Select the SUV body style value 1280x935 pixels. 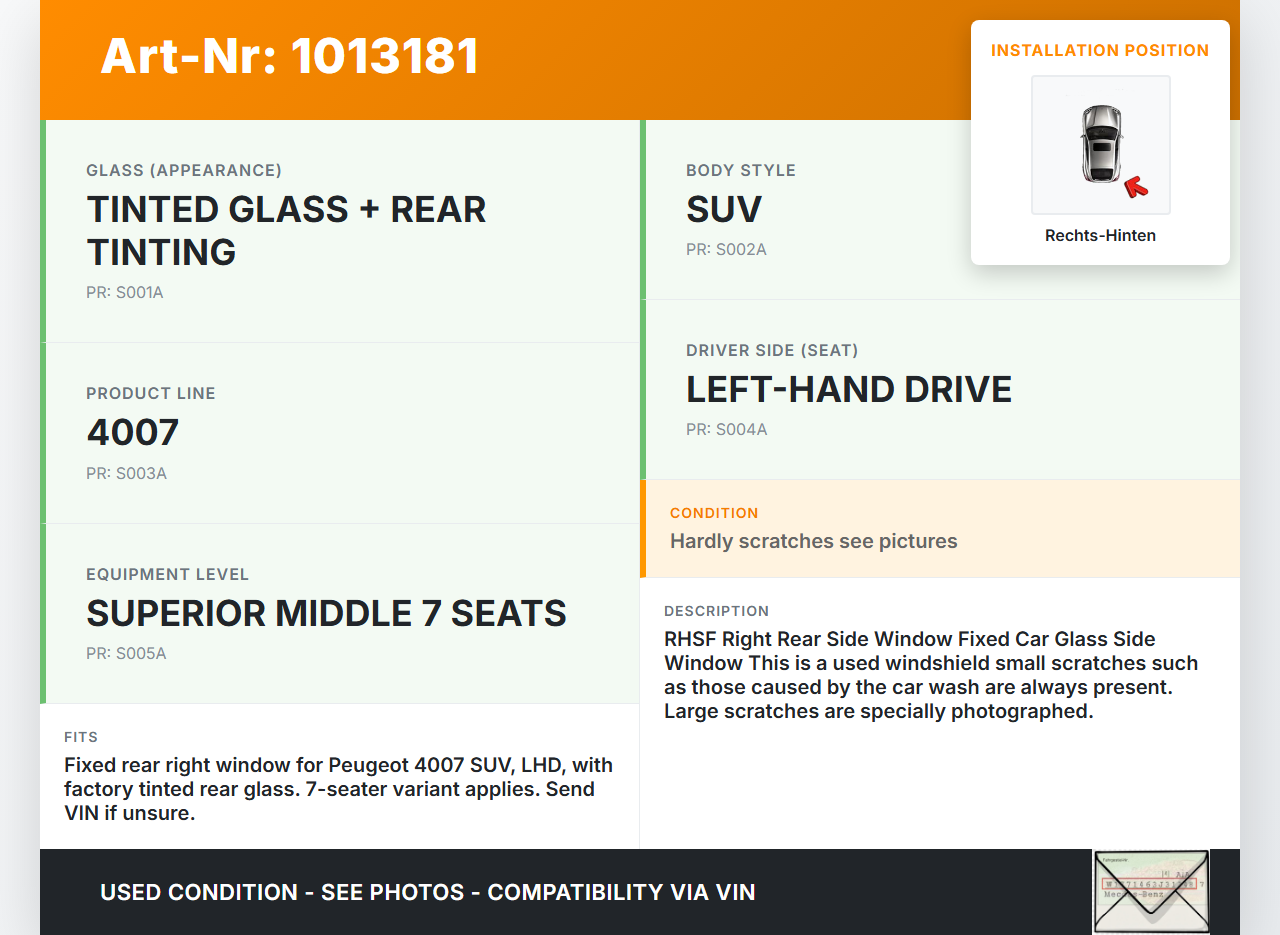pos(724,210)
